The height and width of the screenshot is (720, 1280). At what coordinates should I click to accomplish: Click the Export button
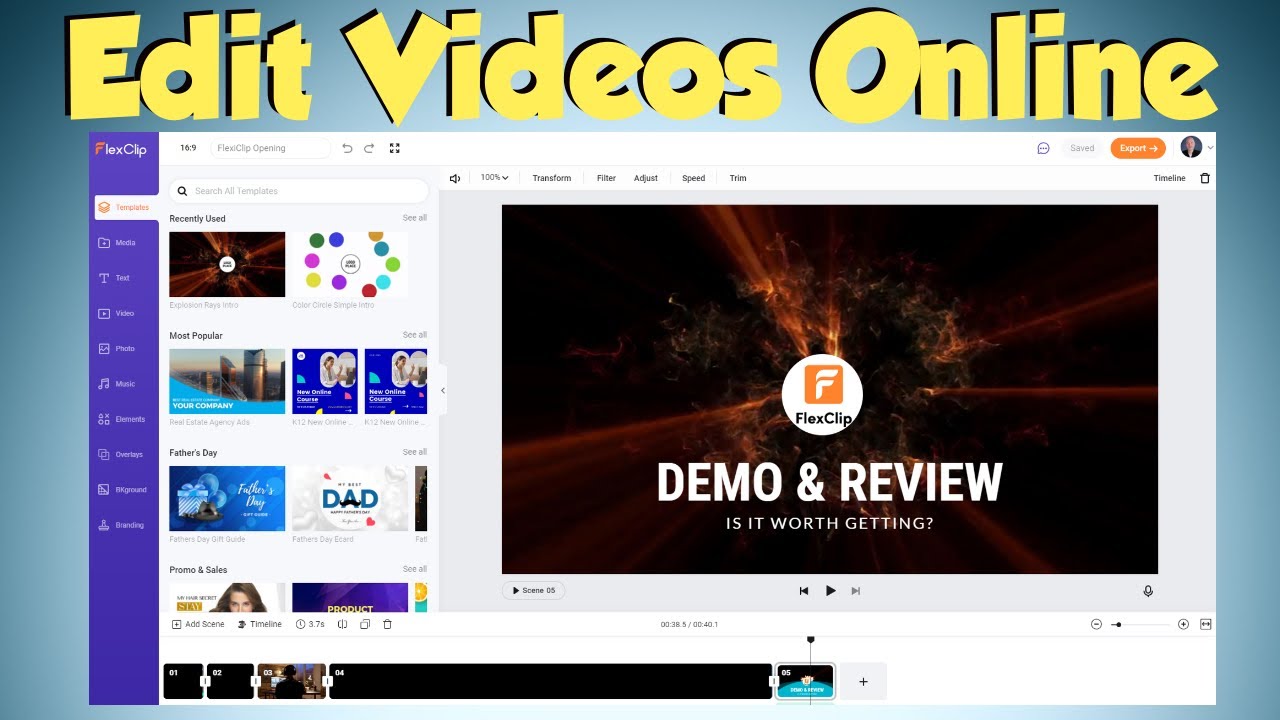coord(1138,147)
